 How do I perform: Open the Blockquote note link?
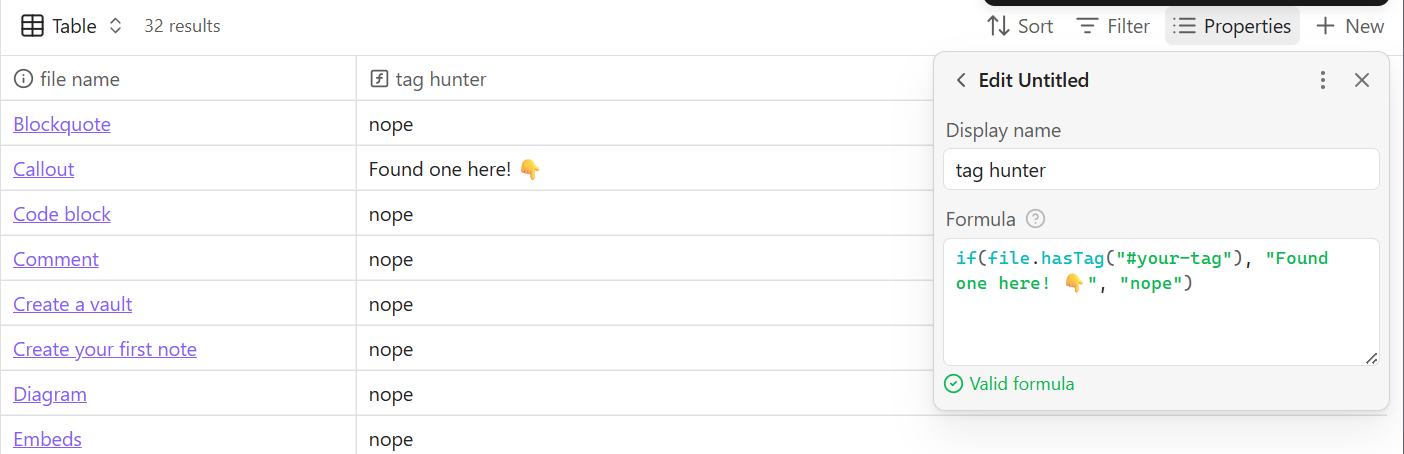(62, 124)
